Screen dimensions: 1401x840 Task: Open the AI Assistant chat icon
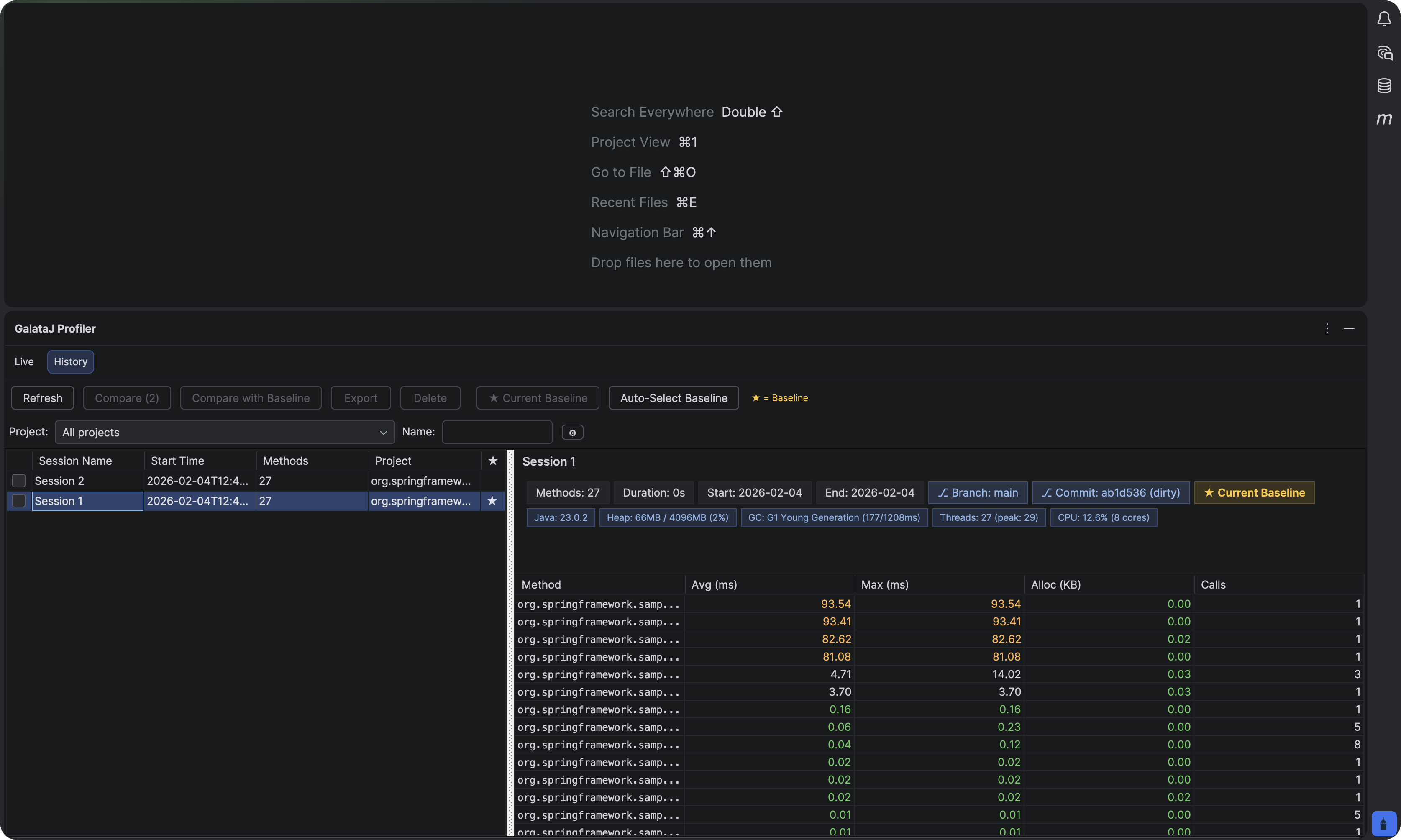(x=1384, y=53)
